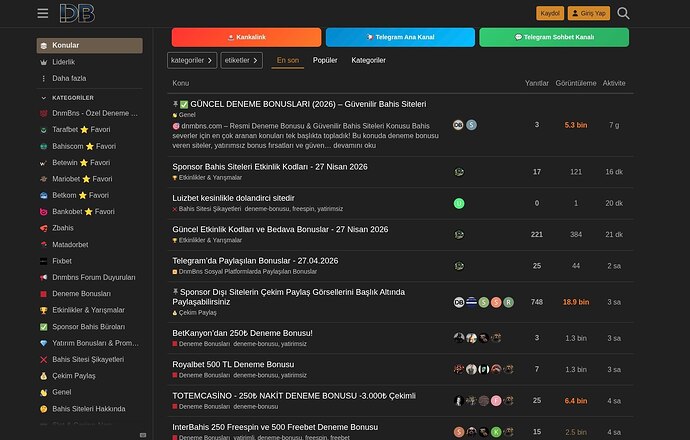Click freespin tag under Luizbet topic
The image size is (690, 440).
pyautogui.click(x=303, y=209)
